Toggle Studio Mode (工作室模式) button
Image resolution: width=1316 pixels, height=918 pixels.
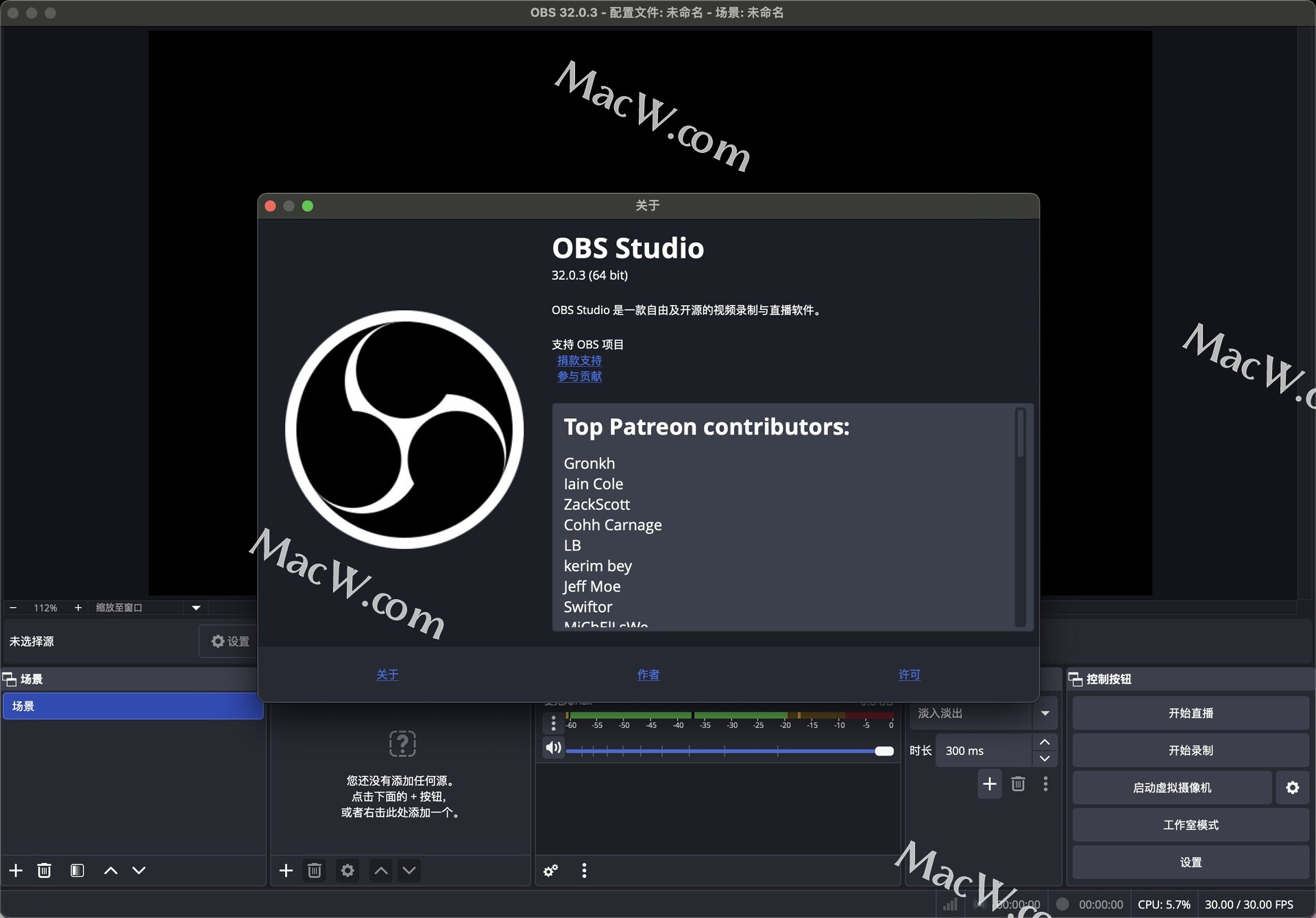(1190, 825)
